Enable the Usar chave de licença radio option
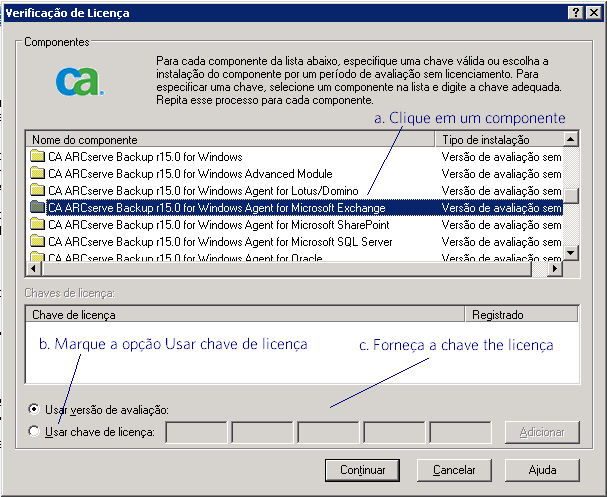This screenshot has height=497, width=607. 35,432
